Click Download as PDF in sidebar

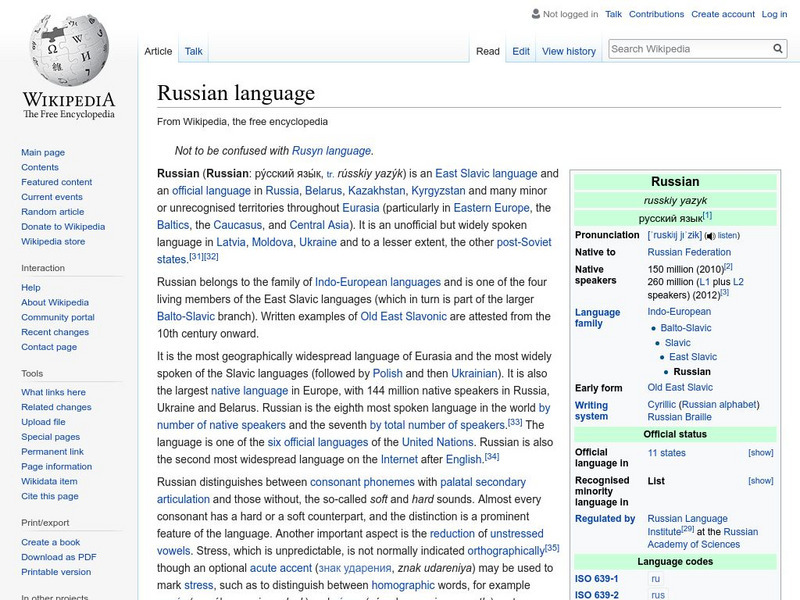point(59,557)
